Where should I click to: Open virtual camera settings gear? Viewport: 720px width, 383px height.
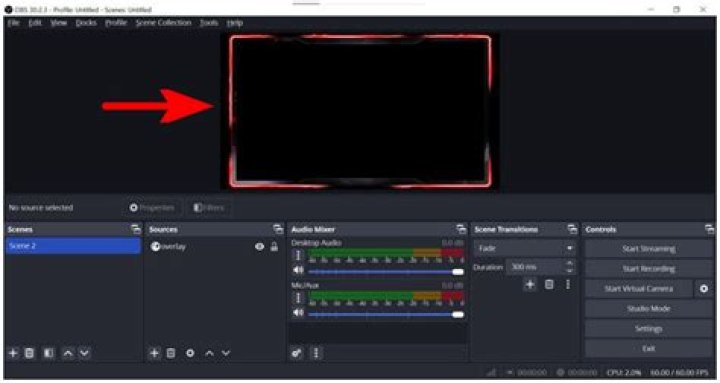pos(704,288)
